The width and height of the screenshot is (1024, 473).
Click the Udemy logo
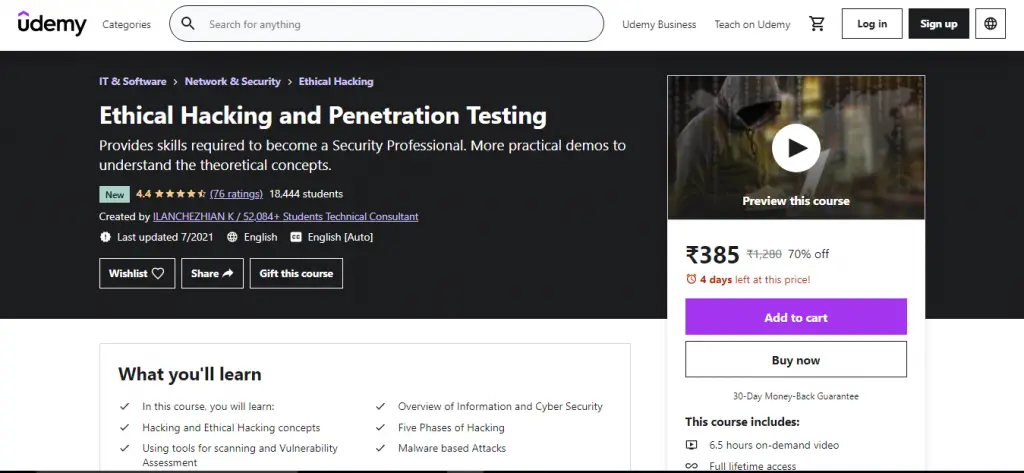[52, 24]
